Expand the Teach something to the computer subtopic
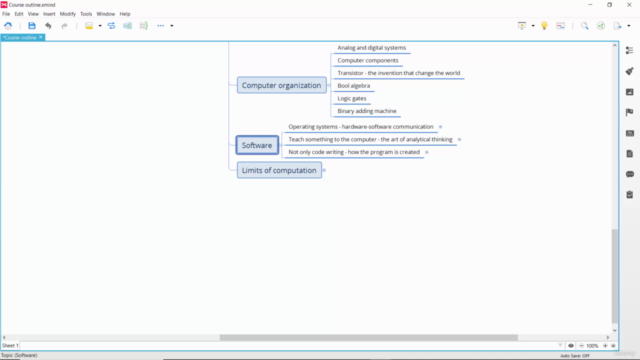640x360 pixels. coord(459,140)
